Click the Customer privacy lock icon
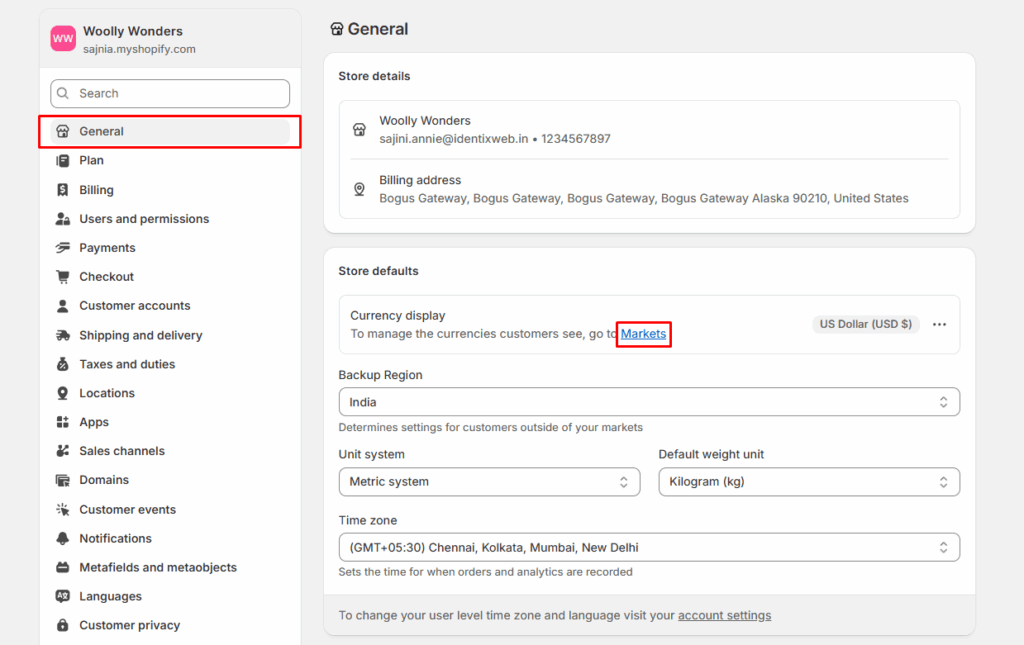This screenshot has width=1024, height=645. [x=63, y=626]
